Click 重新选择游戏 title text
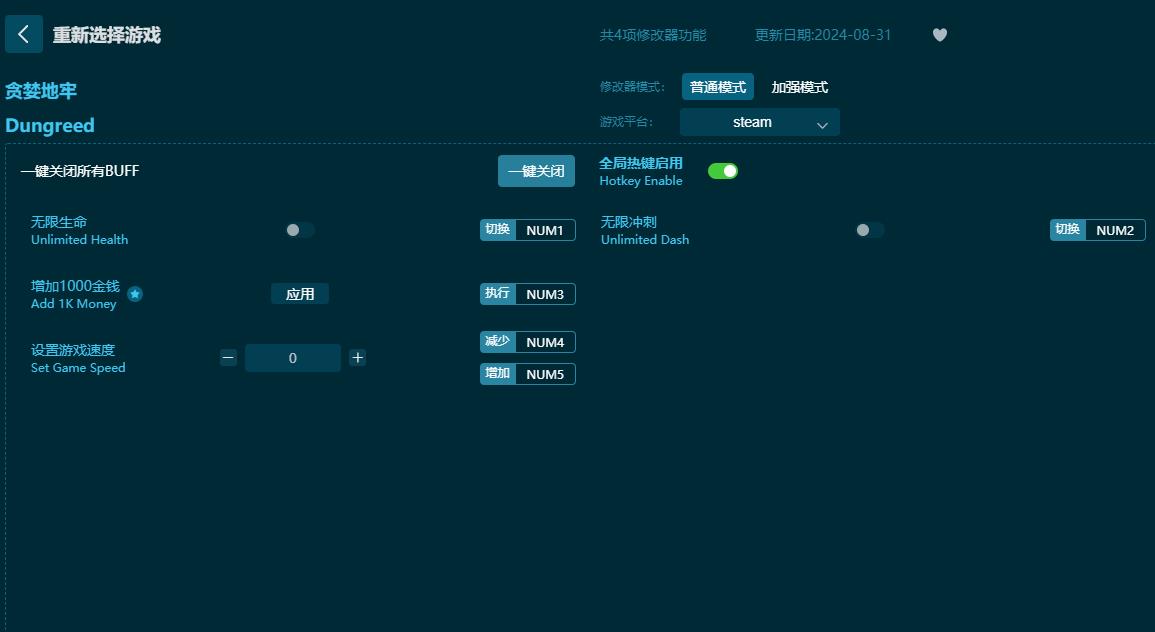This screenshot has height=632, width=1155. 107,35
